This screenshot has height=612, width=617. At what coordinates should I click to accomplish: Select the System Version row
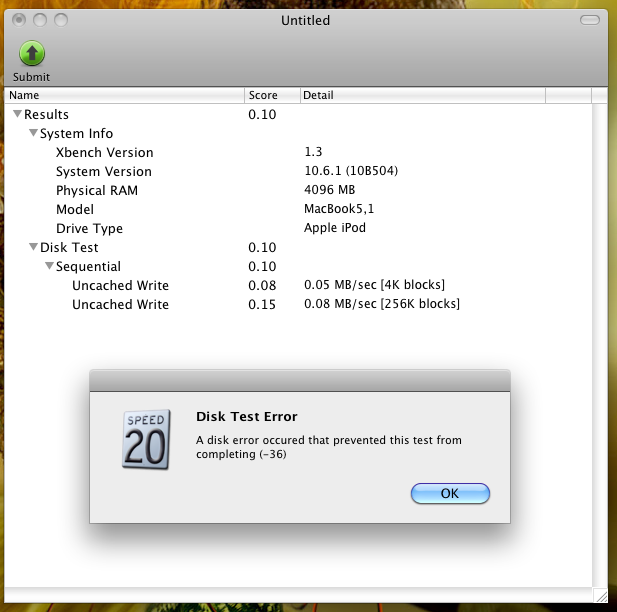298,171
